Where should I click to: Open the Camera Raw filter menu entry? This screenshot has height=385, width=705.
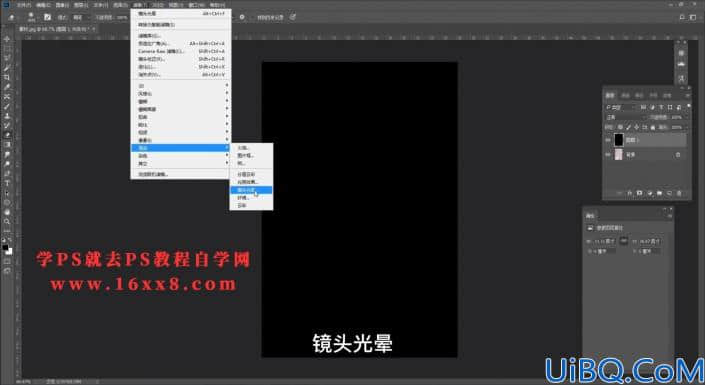181,51
